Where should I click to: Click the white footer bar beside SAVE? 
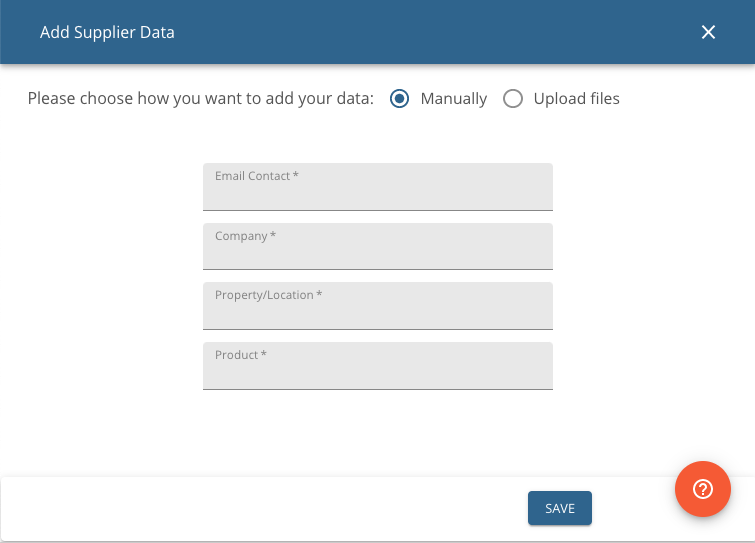264,508
